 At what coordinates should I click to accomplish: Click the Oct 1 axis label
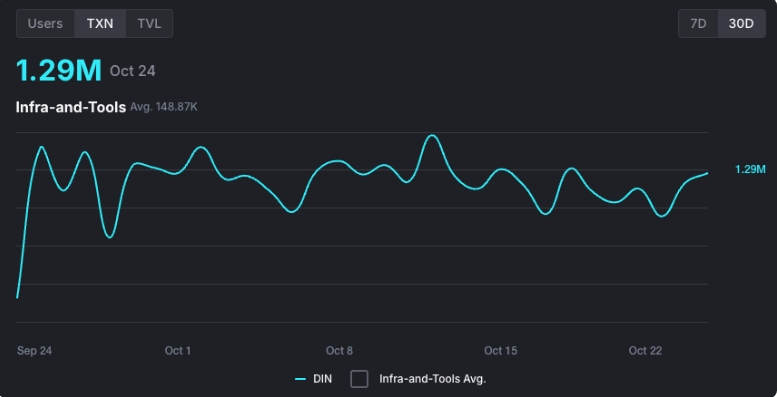[x=178, y=351]
